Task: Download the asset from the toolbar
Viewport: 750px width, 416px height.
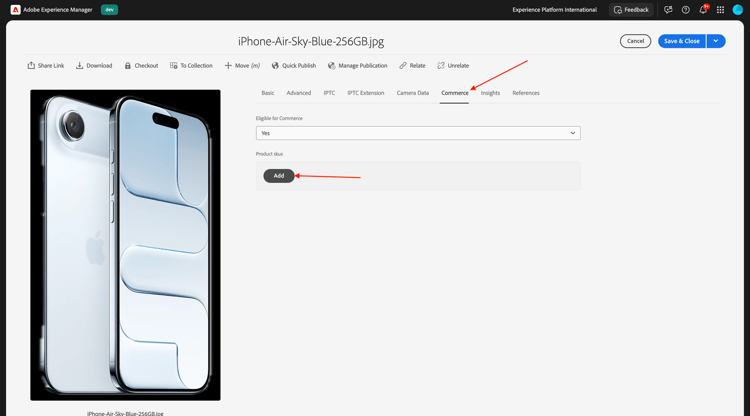Action: coord(94,66)
